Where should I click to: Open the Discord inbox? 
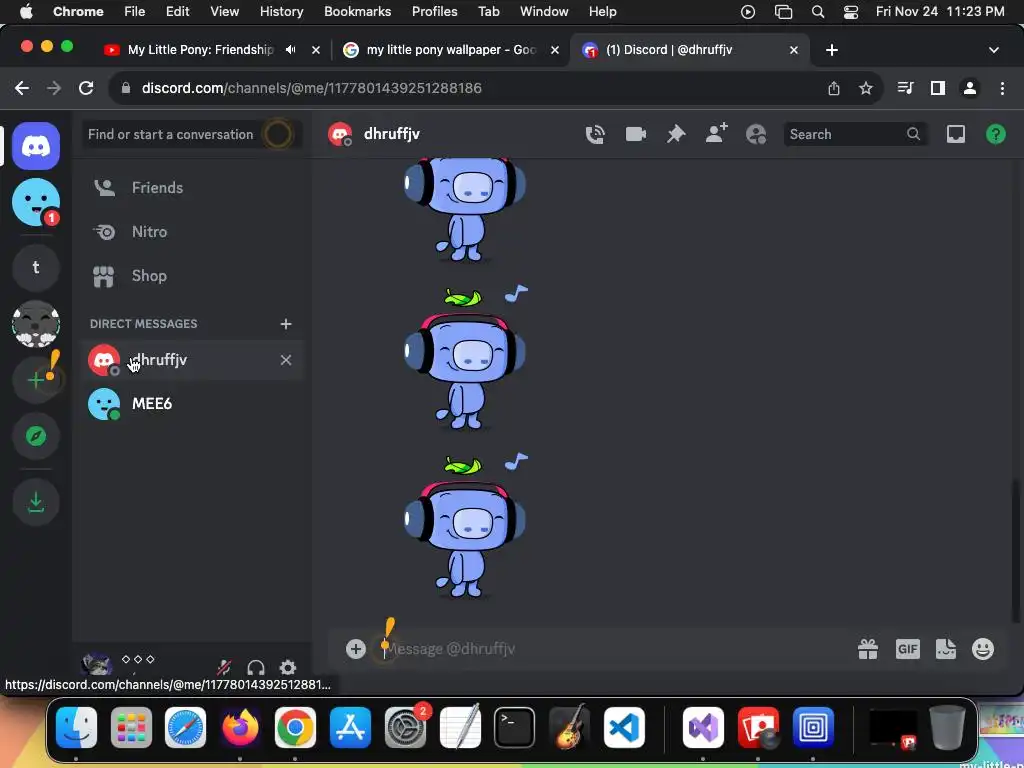[955, 134]
